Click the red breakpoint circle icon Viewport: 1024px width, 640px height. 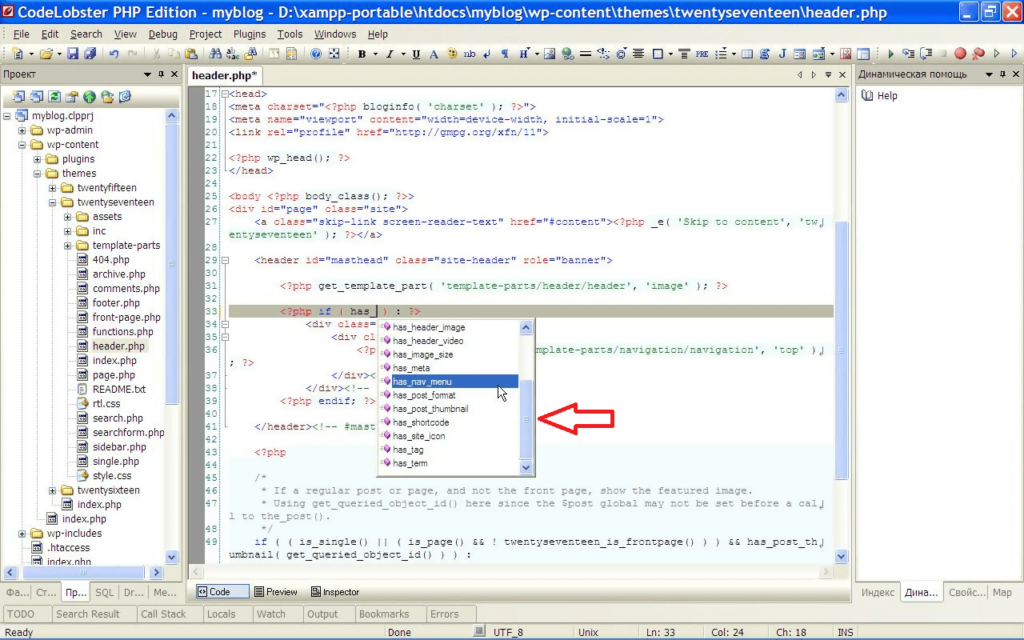click(x=960, y=54)
